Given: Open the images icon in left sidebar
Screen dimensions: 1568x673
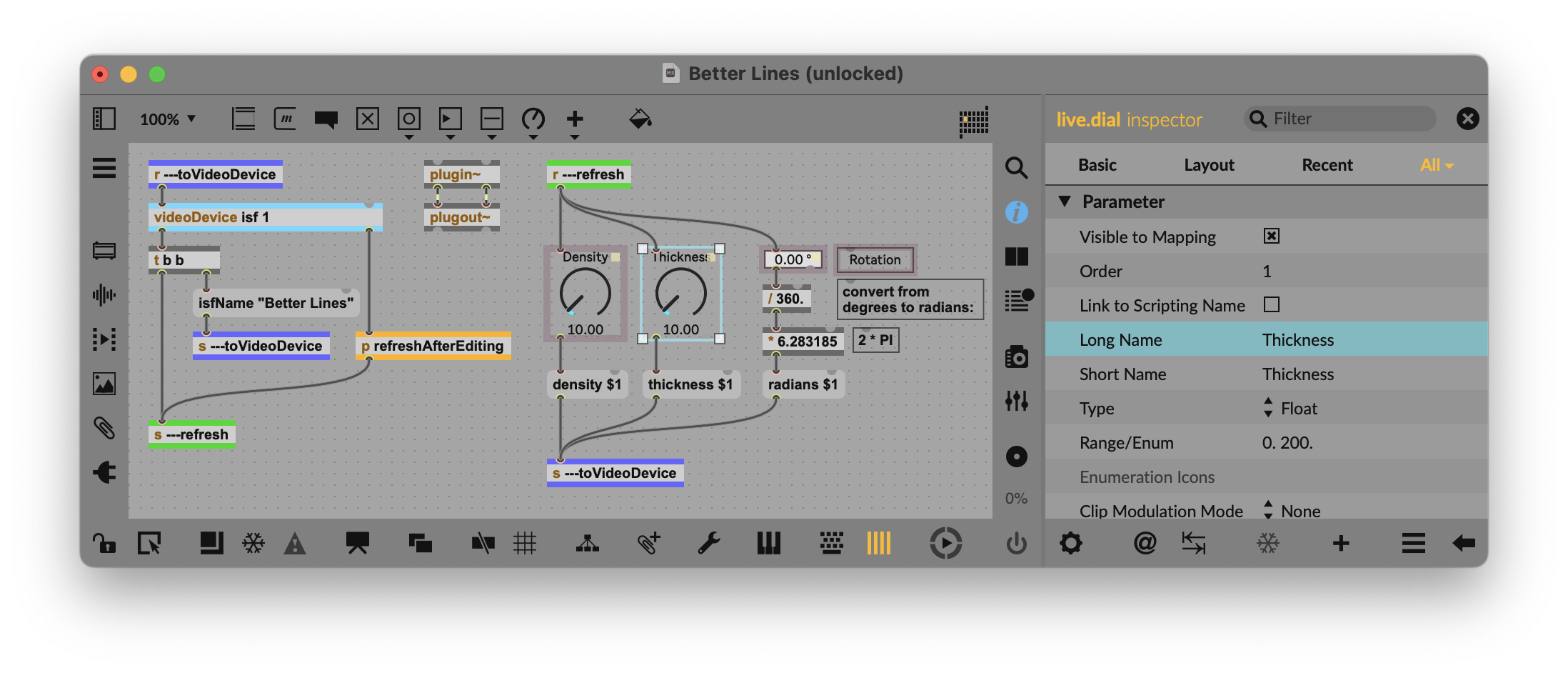Looking at the screenshot, I should 104,384.
